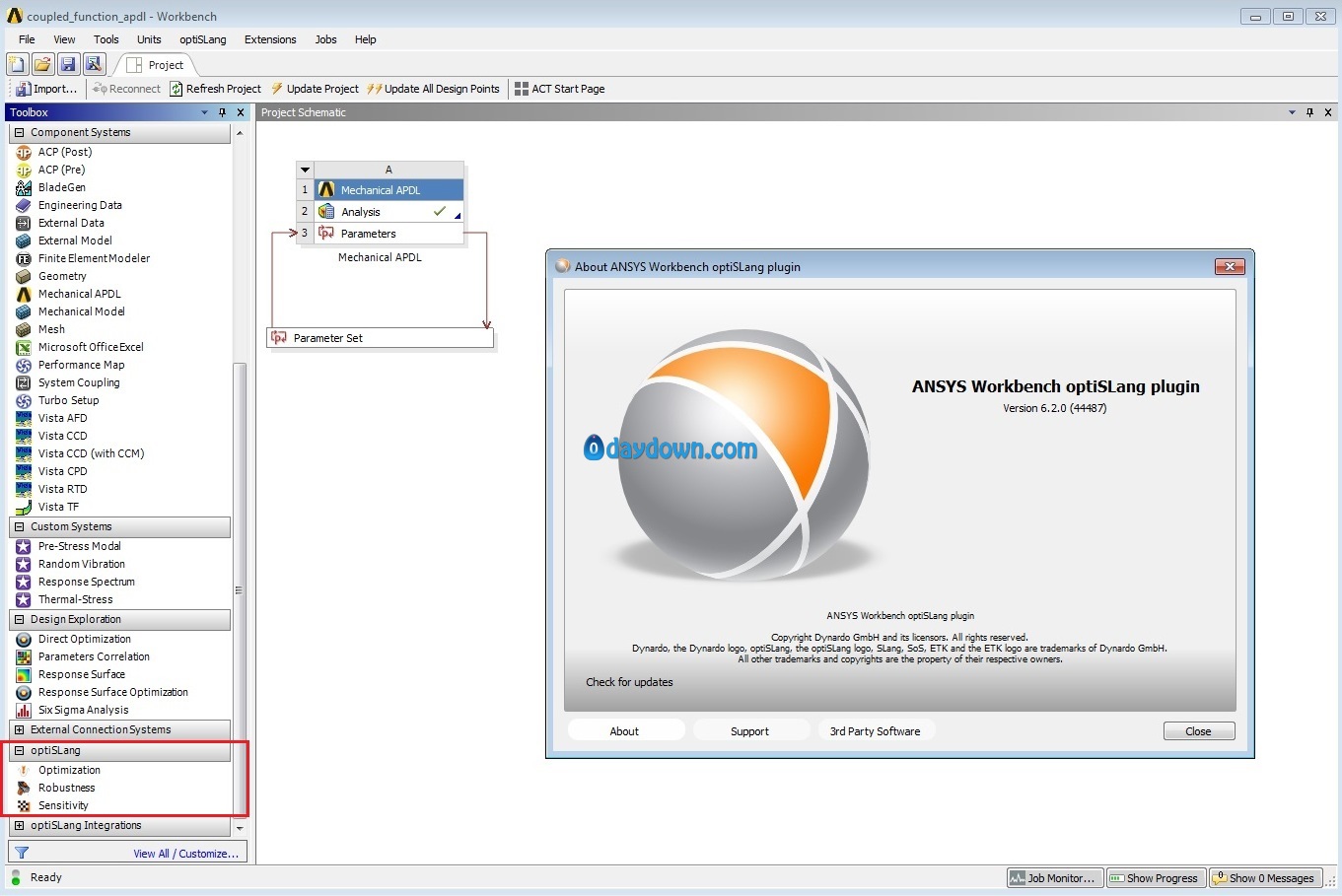Click the Import toolbar button
This screenshot has height=896, width=1342.
(x=45, y=89)
